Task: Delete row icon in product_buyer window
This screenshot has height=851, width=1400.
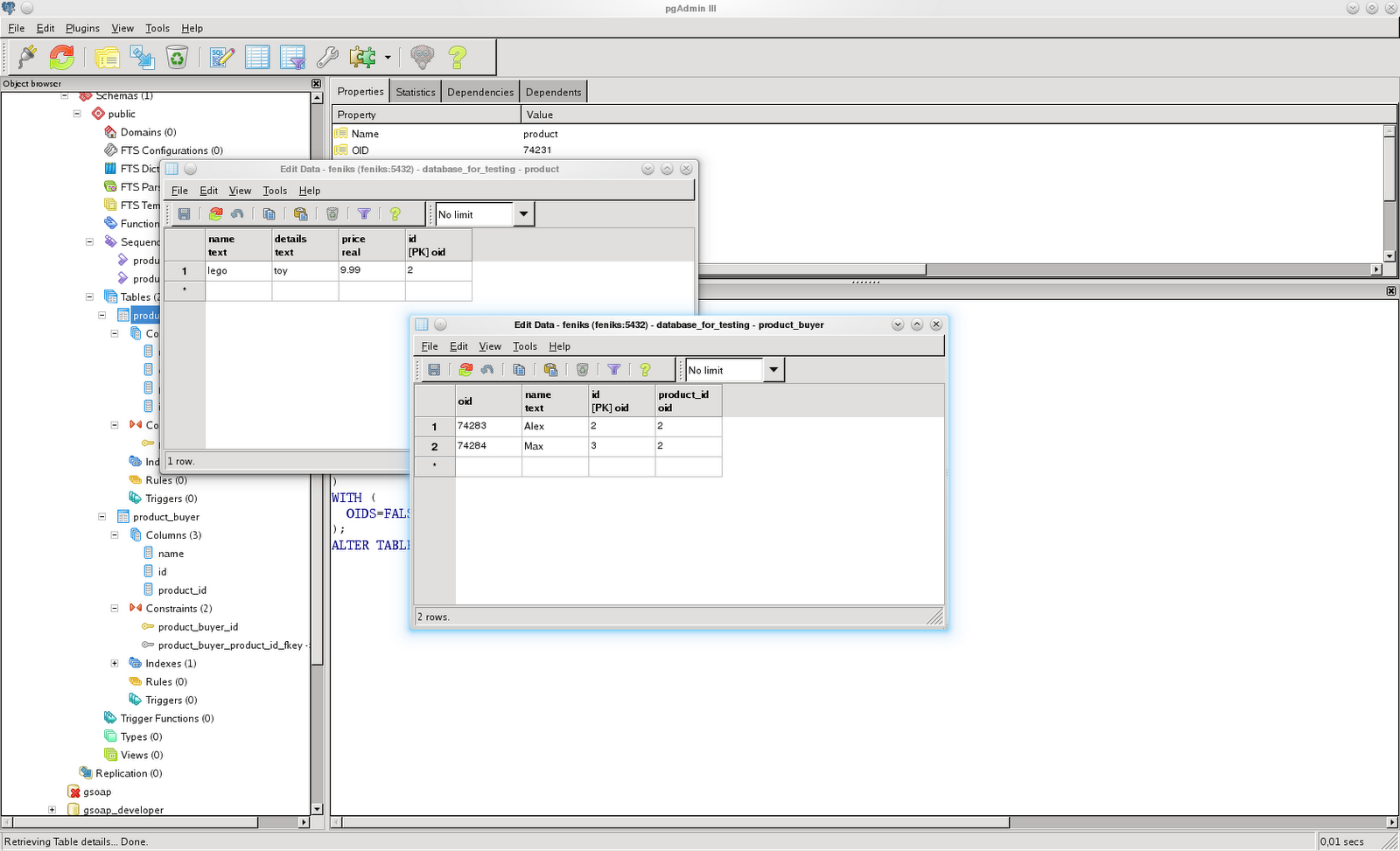Action: 582,370
